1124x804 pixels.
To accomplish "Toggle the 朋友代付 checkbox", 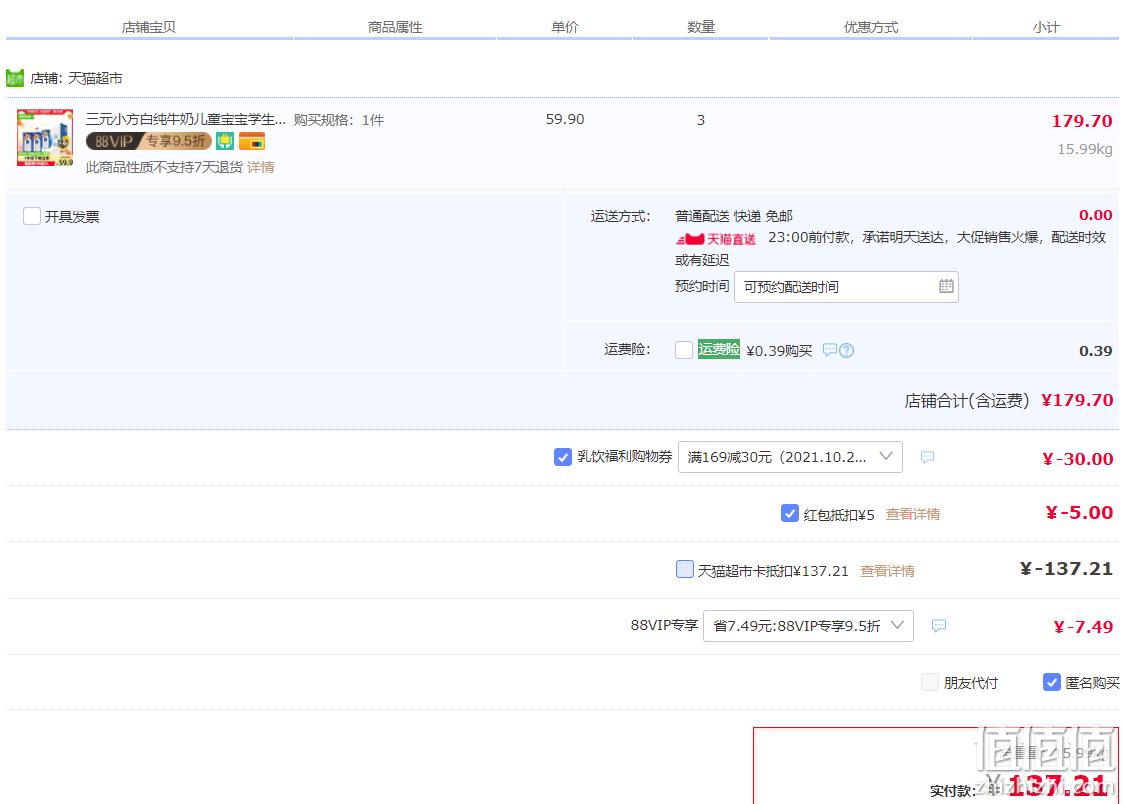I will [x=930, y=682].
